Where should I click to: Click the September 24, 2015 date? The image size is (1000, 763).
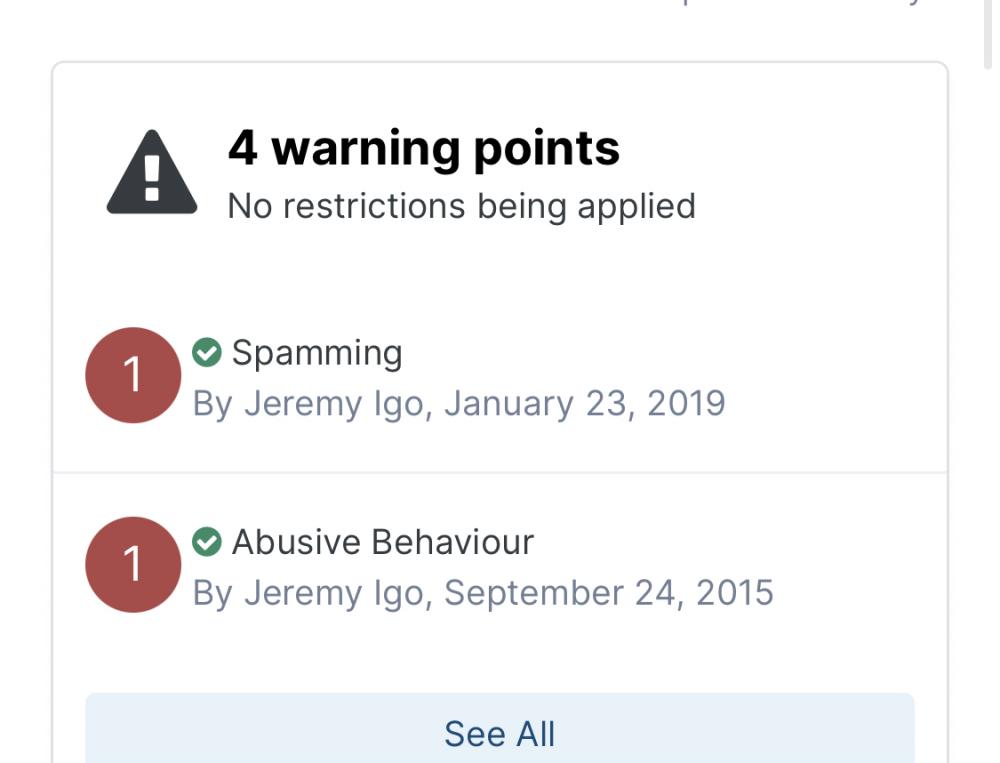[609, 592]
